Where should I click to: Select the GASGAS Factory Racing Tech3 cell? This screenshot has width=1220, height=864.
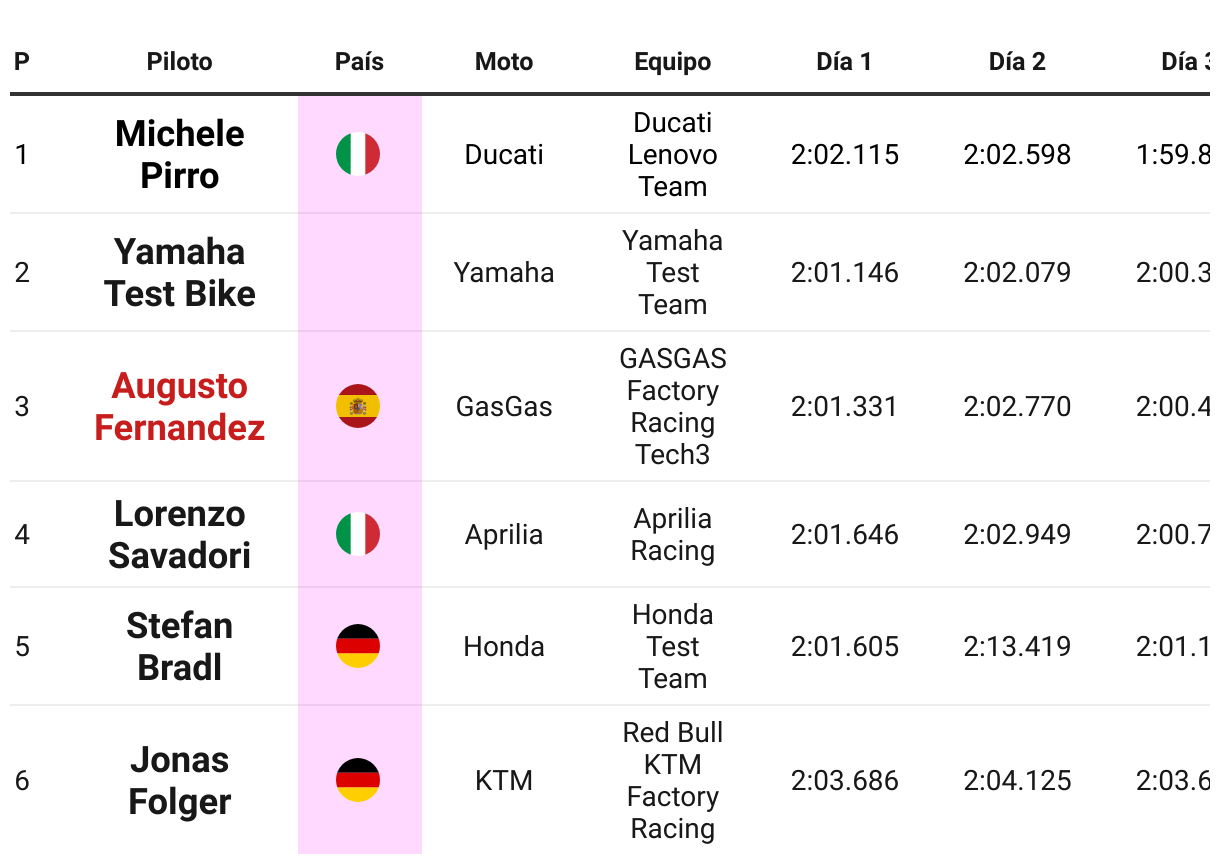pos(673,406)
